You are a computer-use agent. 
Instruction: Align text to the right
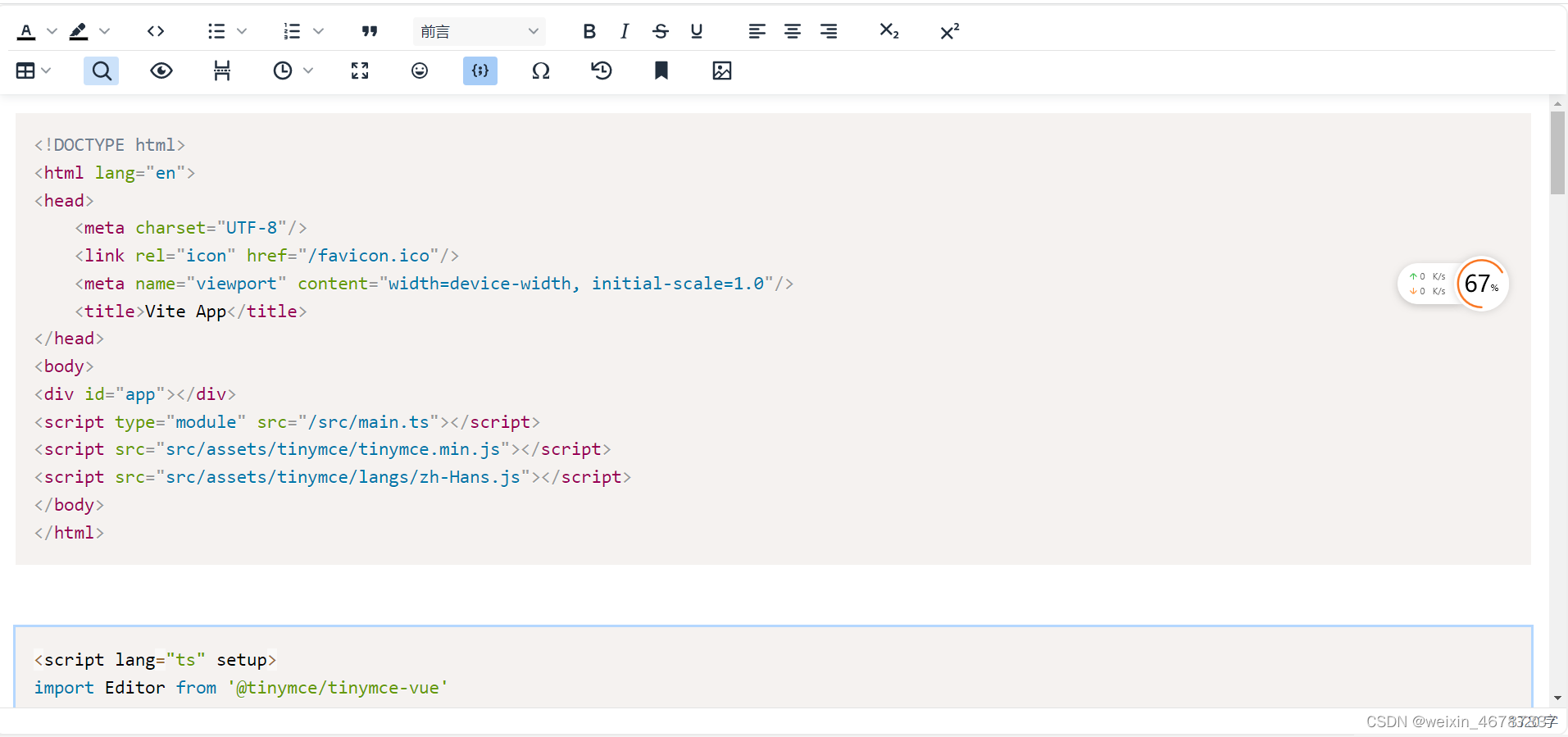[829, 31]
